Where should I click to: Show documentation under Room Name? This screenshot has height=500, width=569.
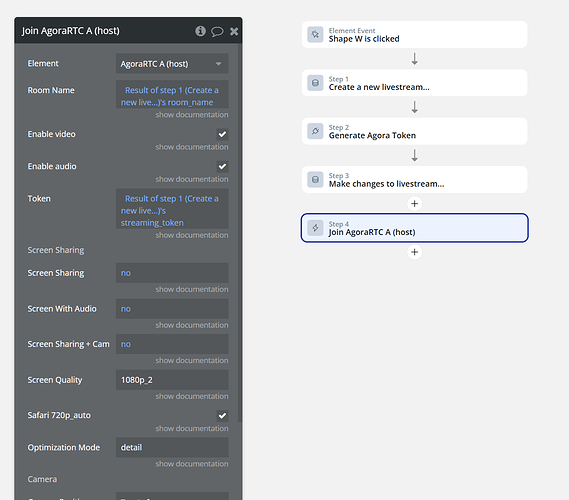pyautogui.click(x=192, y=115)
